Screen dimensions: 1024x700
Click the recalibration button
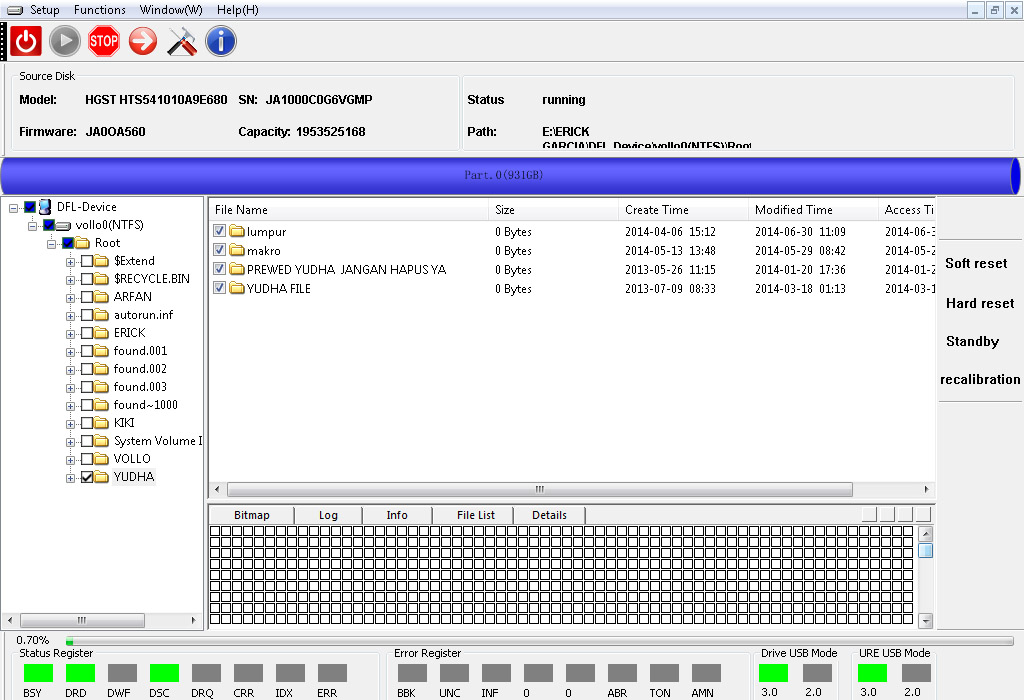[x=980, y=379]
